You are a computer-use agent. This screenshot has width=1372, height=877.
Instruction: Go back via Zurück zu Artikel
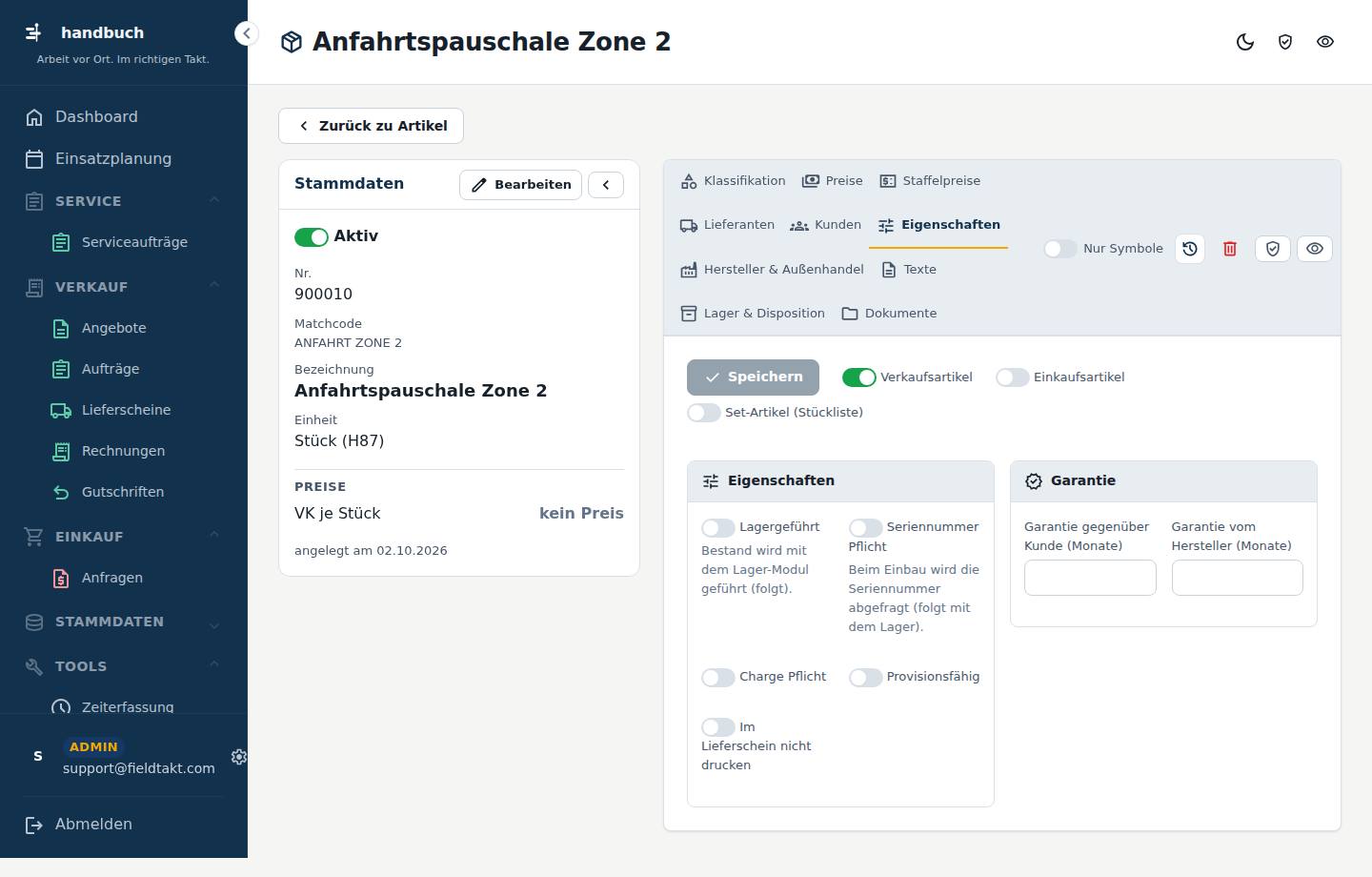coord(371,126)
